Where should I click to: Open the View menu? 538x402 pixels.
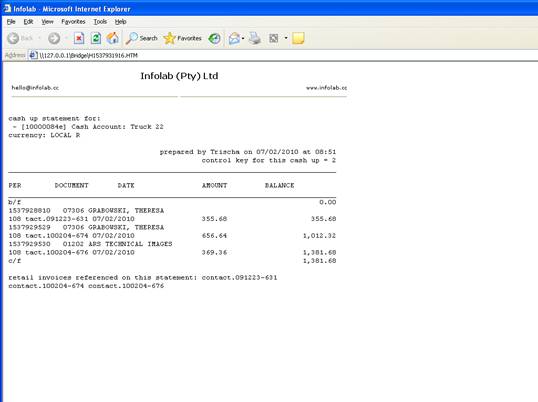(x=47, y=22)
